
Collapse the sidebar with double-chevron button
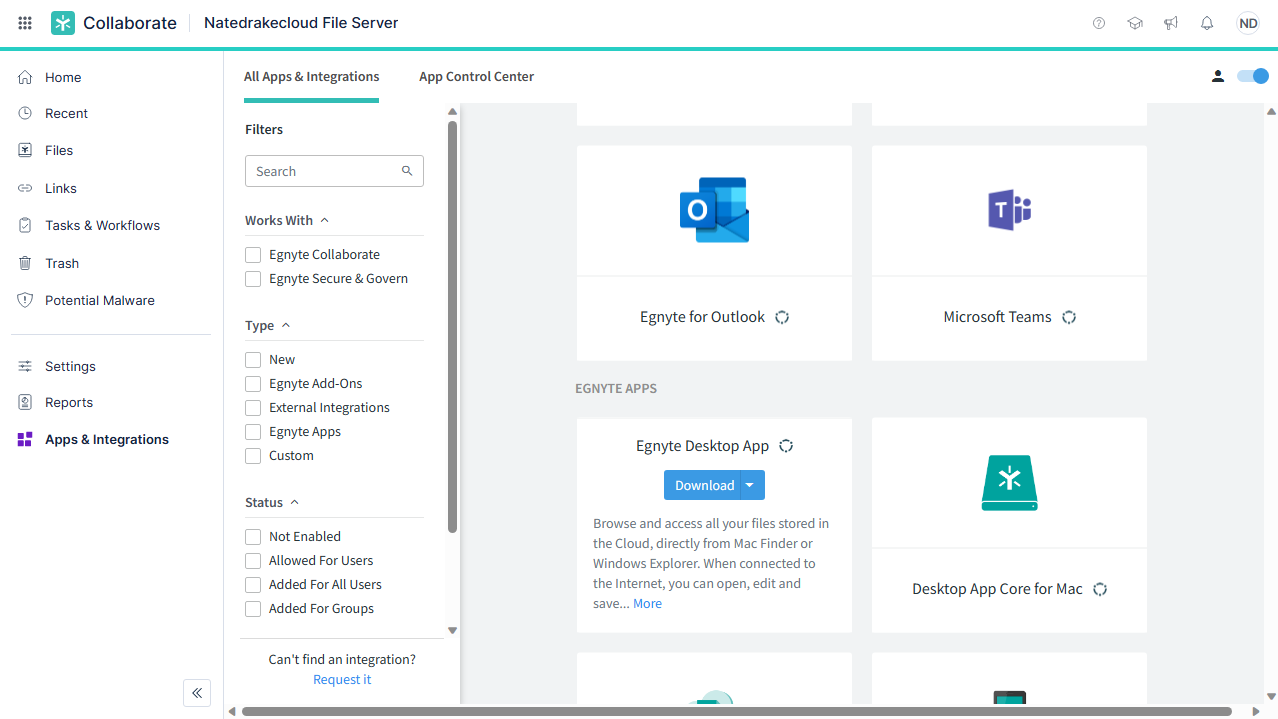tap(197, 692)
